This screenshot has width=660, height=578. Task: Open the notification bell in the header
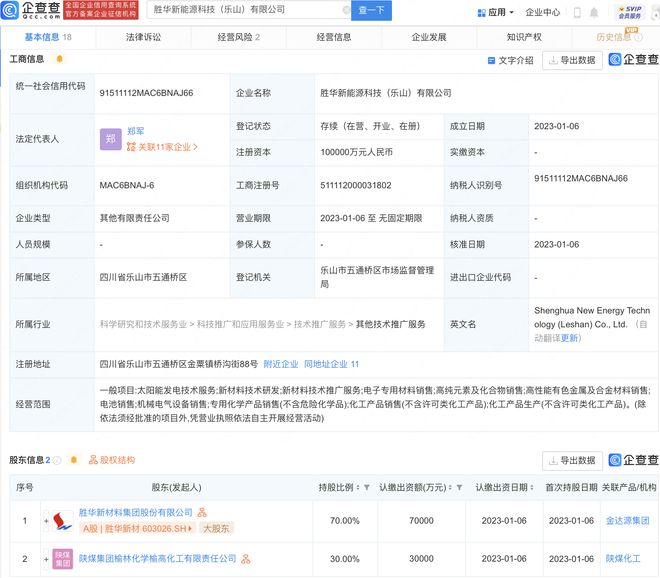pos(594,13)
